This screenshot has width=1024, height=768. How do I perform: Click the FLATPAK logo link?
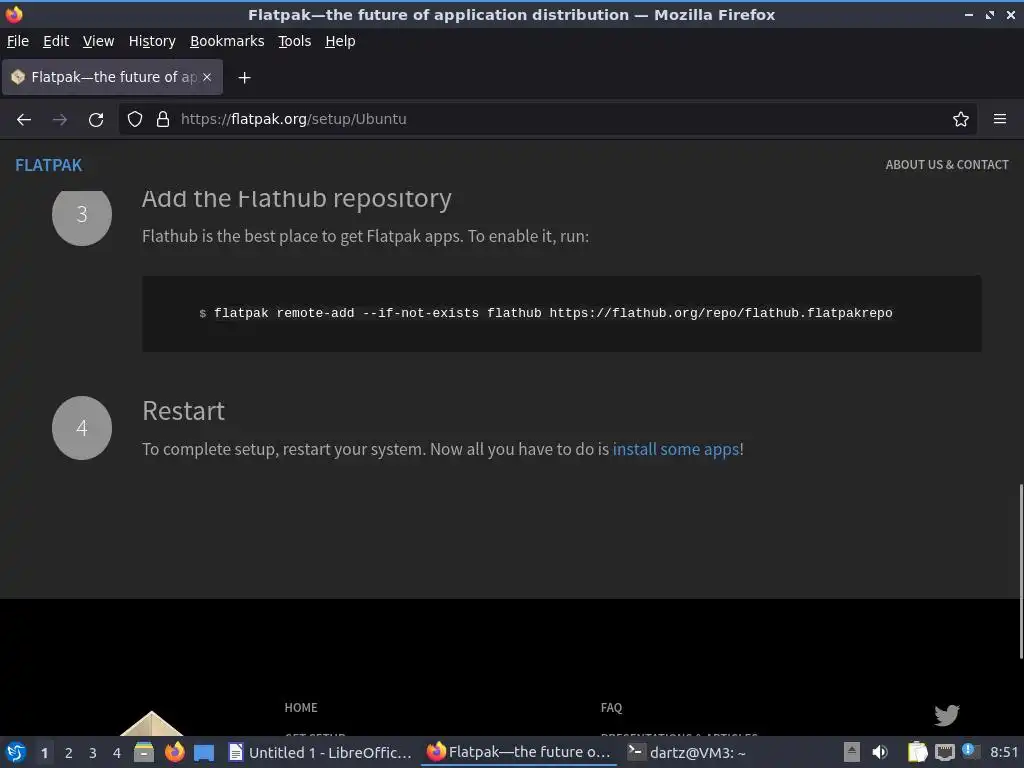tap(49, 165)
